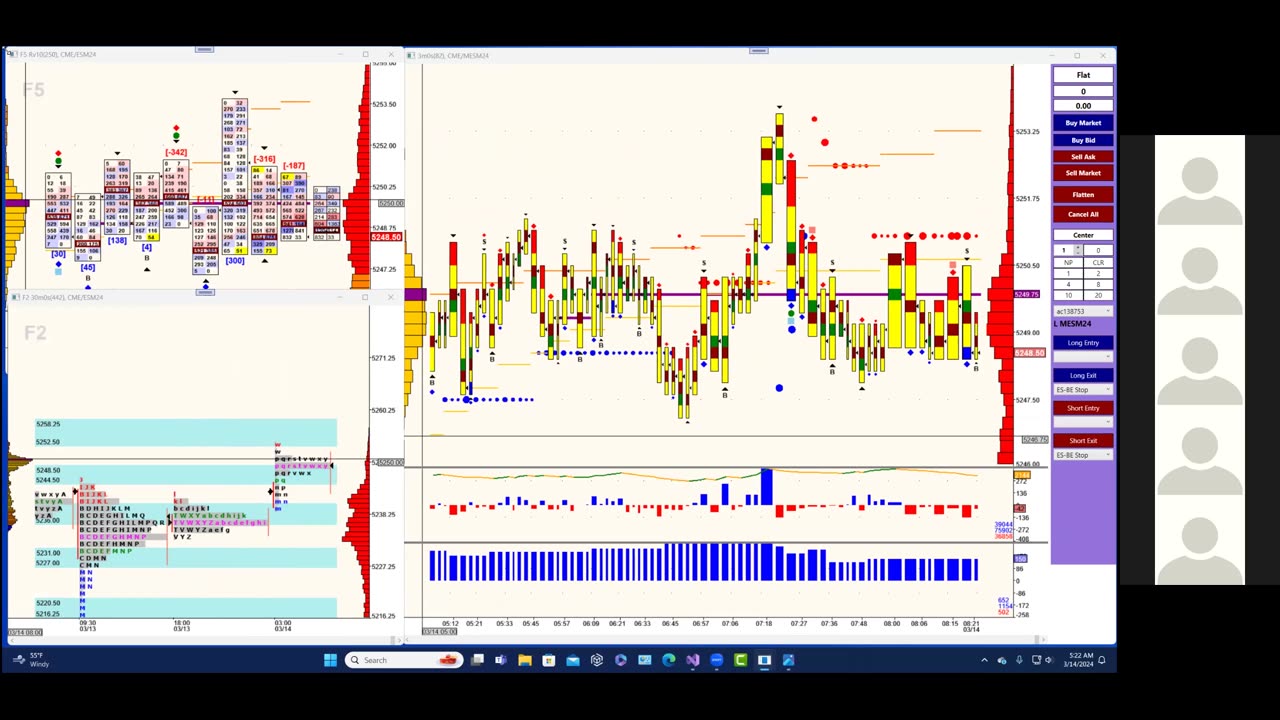Click the red 5248.50 price label on main chart

1030,353
